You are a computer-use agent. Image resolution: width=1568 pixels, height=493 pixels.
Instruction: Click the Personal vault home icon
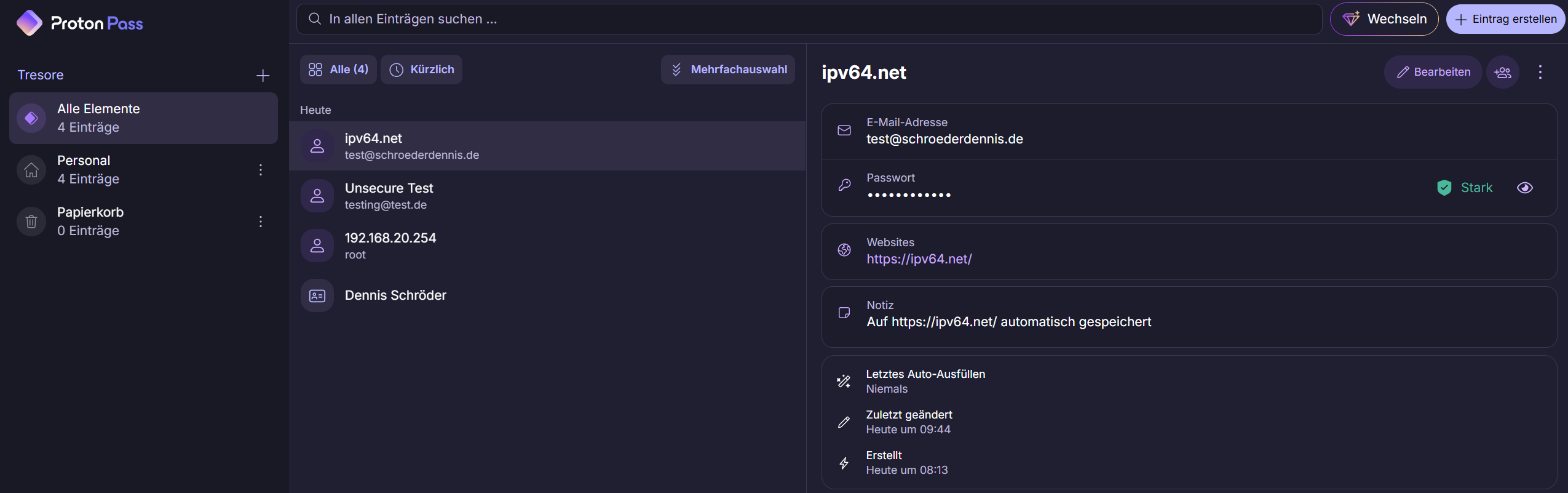point(31,170)
